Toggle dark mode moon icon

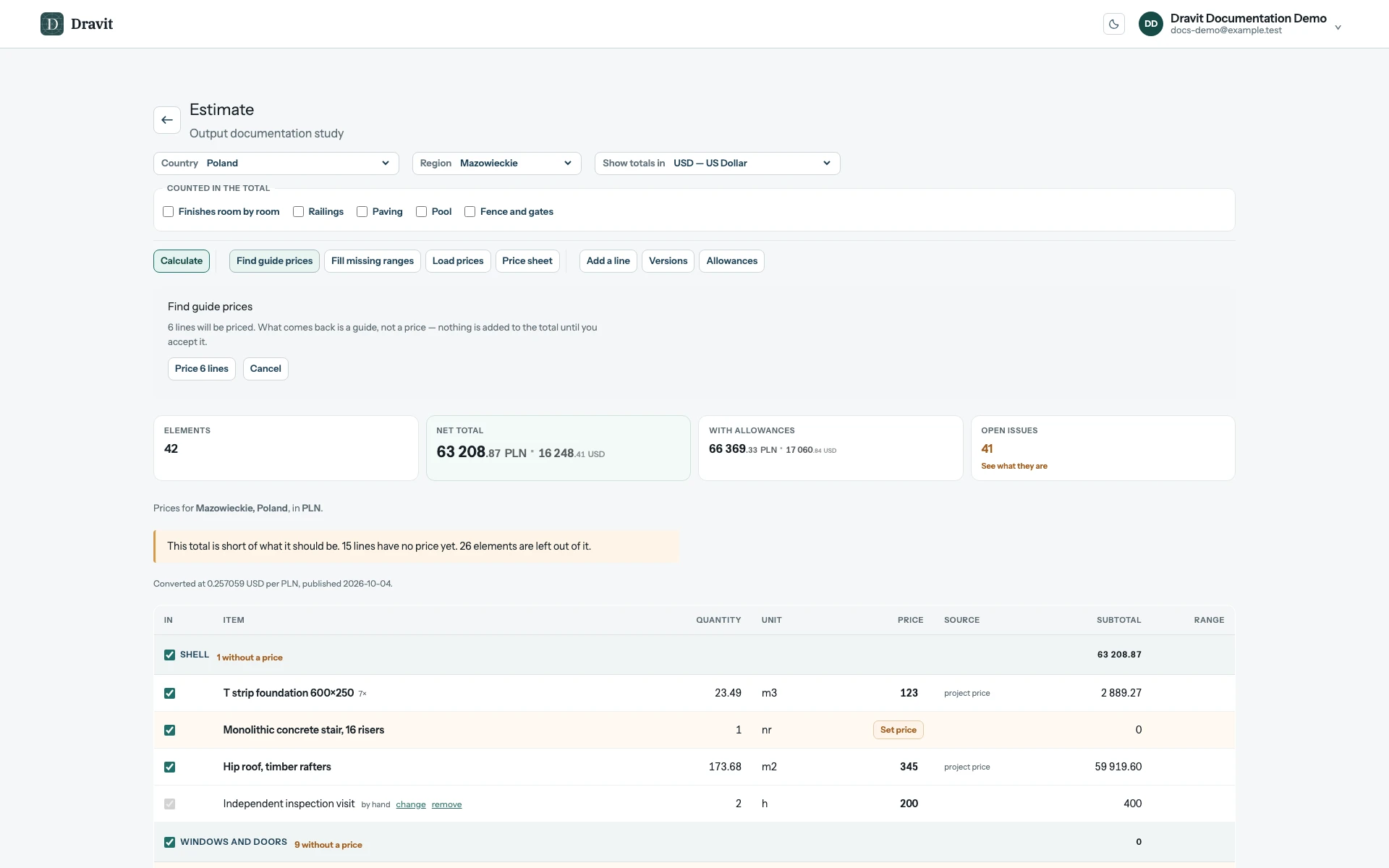tap(1114, 24)
